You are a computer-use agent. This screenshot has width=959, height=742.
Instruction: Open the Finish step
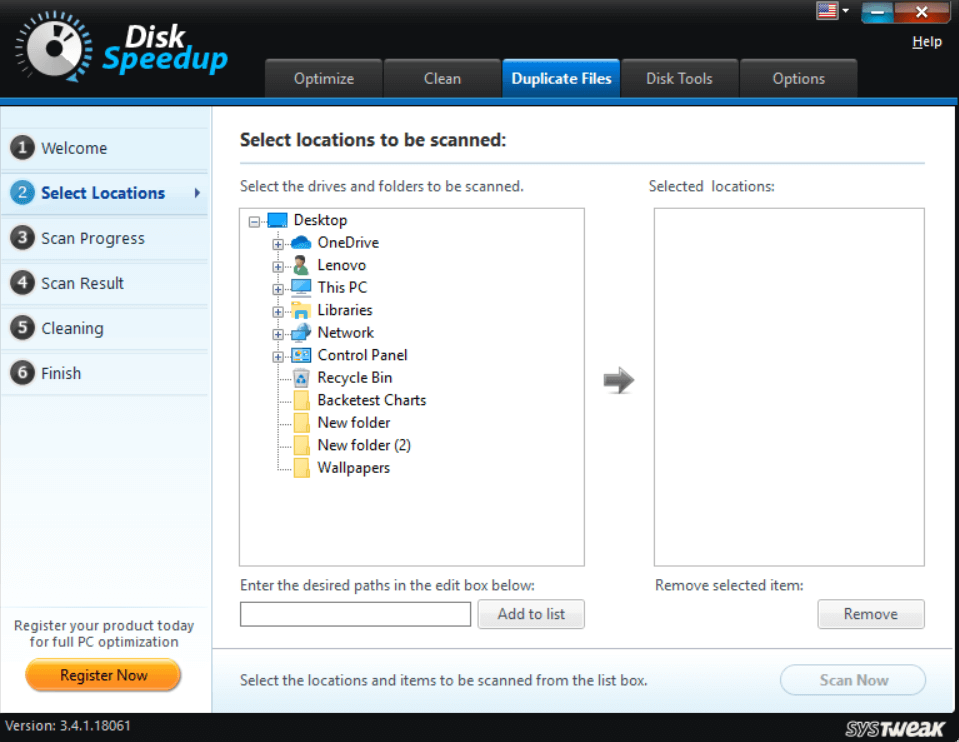(23, 373)
